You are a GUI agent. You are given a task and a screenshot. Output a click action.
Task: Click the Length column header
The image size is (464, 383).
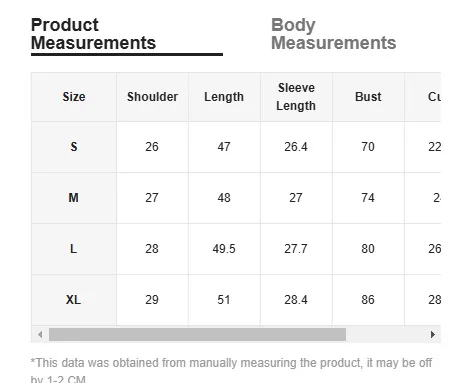tap(224, 97)
